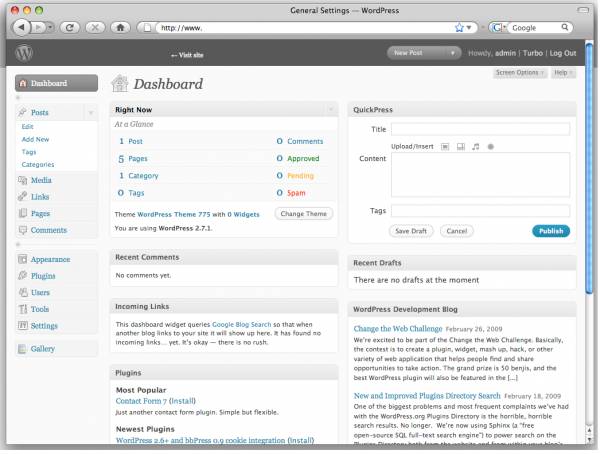Toggle the Right Now widget collapse arrow
Image resolution: width=600 pixels, height=454 pixels.
click(331, 110)
